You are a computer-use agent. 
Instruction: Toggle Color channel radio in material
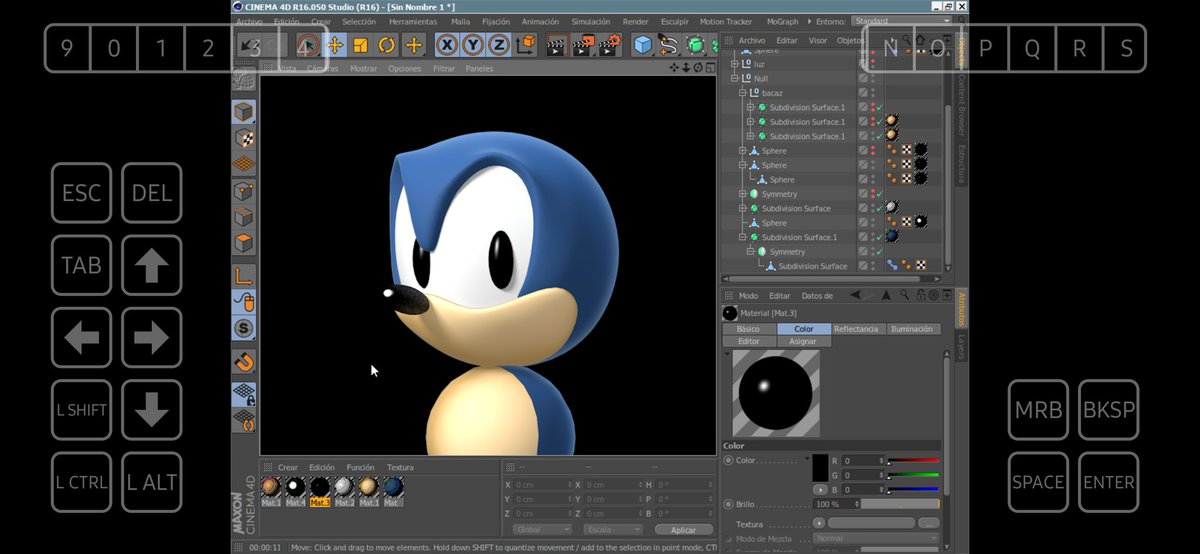pos(728,461)
